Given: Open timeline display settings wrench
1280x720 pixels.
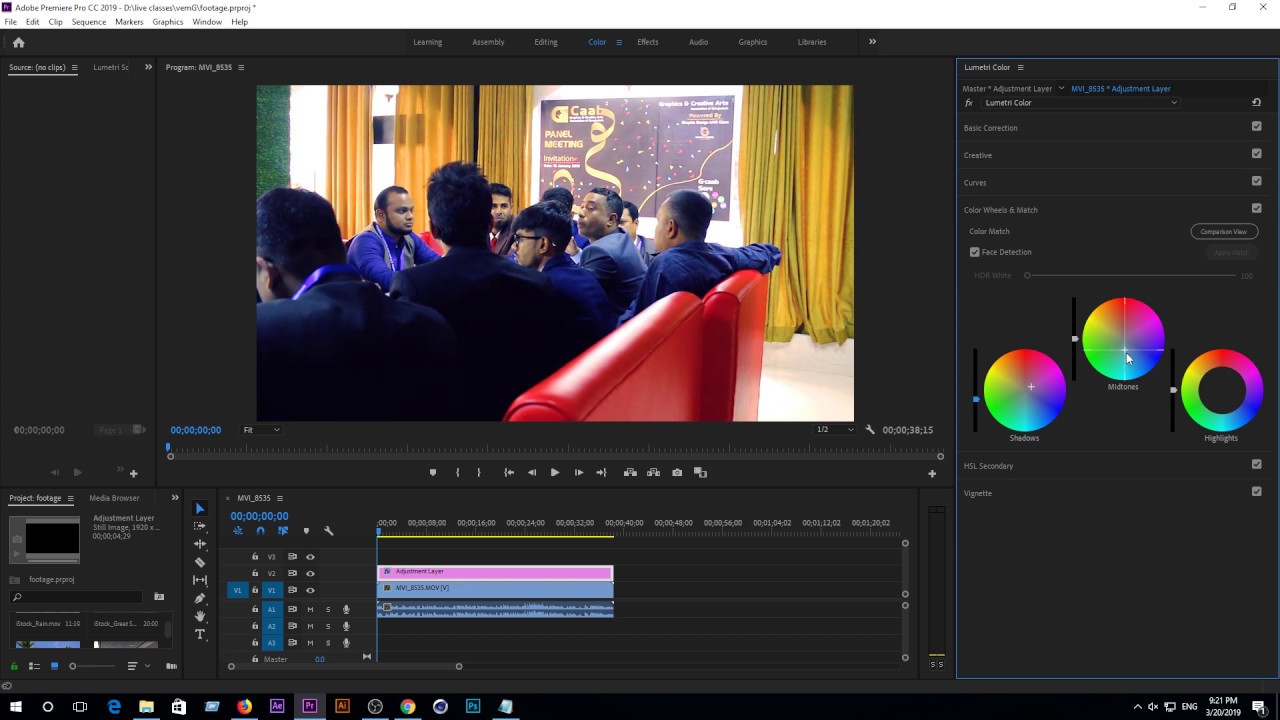Looking at the screenshot, I should (329, 531).
